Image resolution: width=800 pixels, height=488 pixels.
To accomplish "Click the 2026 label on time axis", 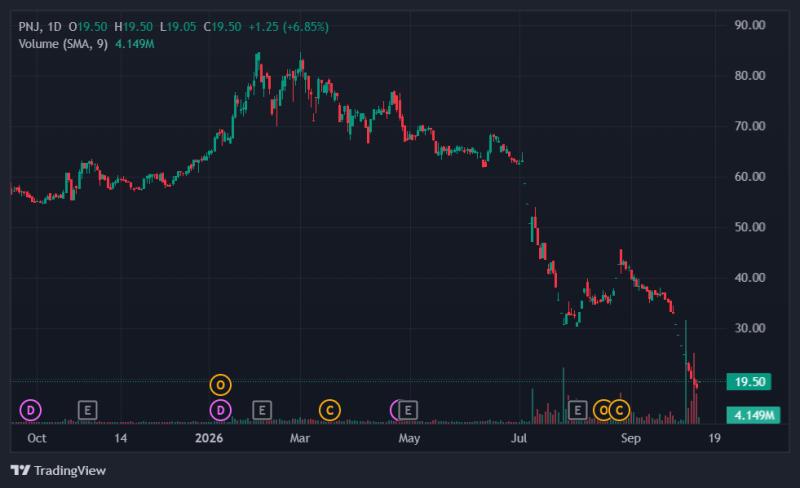I will [209, 438].
